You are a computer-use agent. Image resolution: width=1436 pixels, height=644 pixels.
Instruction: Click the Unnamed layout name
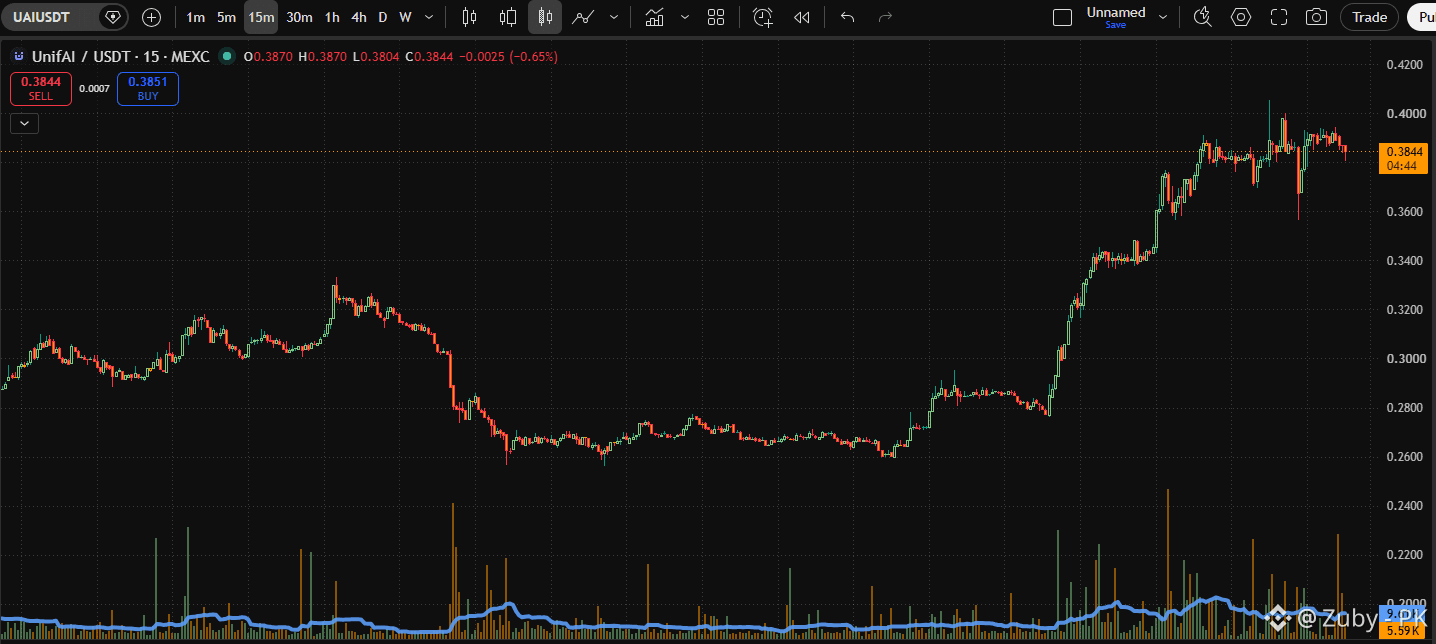(1116, 12)
